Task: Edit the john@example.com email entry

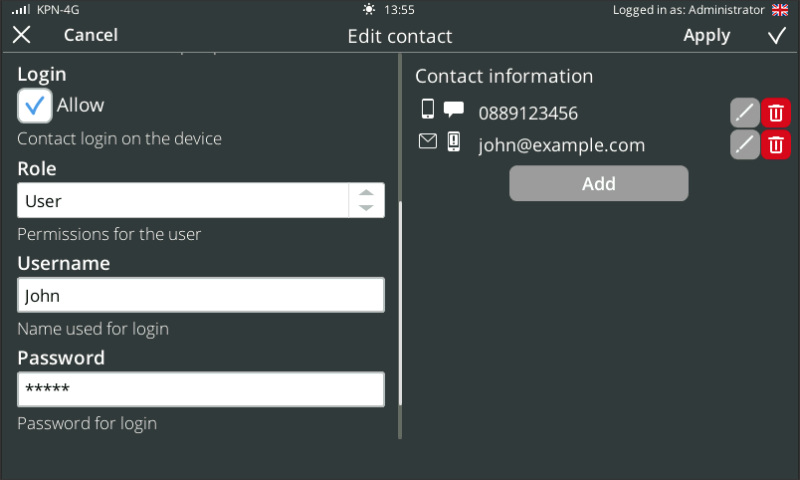Action: tap(745, 145)
